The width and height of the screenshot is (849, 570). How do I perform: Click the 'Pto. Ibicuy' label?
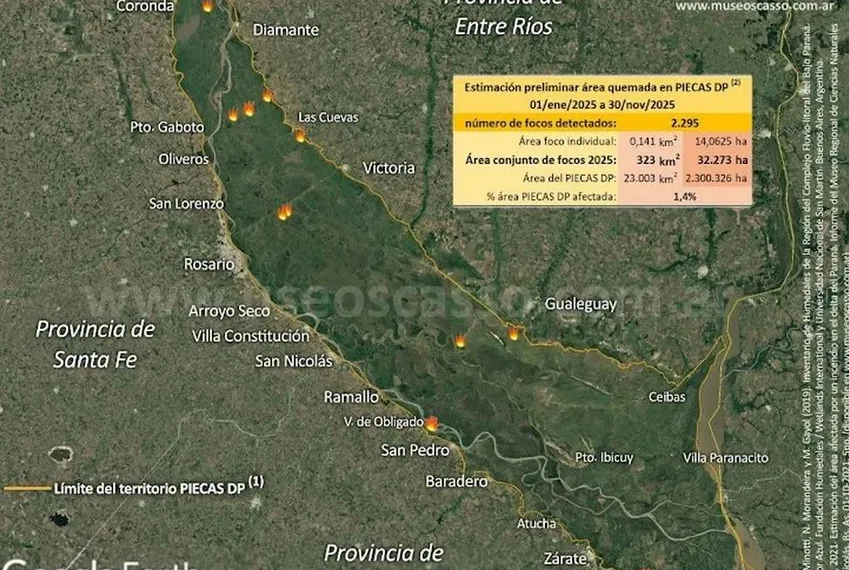(x=604, y=458)
